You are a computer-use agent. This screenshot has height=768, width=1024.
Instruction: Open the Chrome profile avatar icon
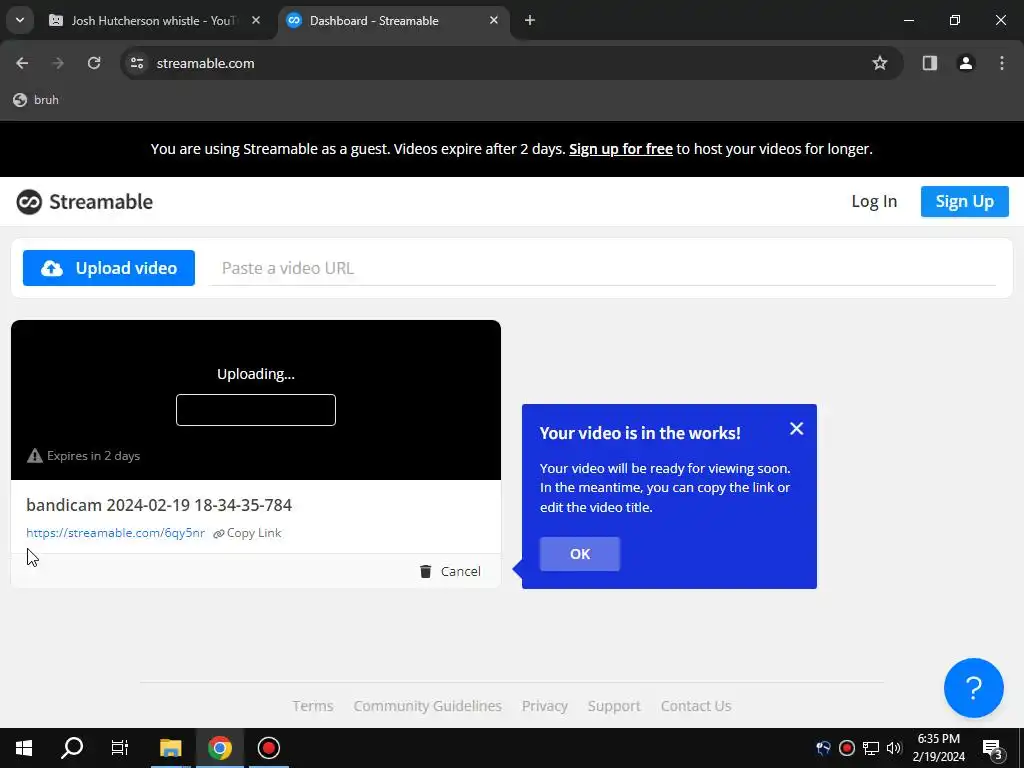pyautogui.click(x=965, y=63)
